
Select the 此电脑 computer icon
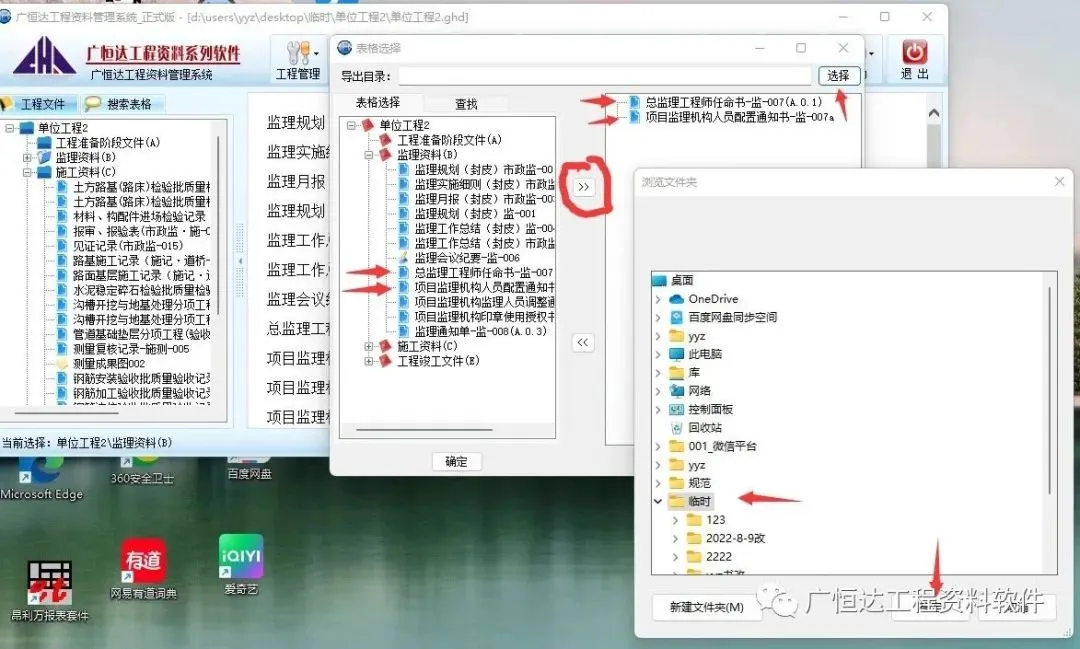tap(676, 354)
